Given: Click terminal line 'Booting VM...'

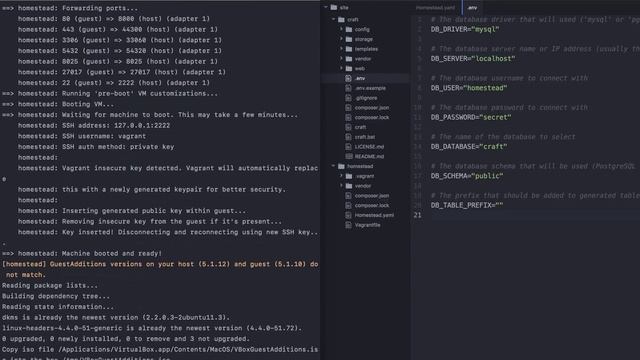Looking at the screenshot, I should coord(58,104).
